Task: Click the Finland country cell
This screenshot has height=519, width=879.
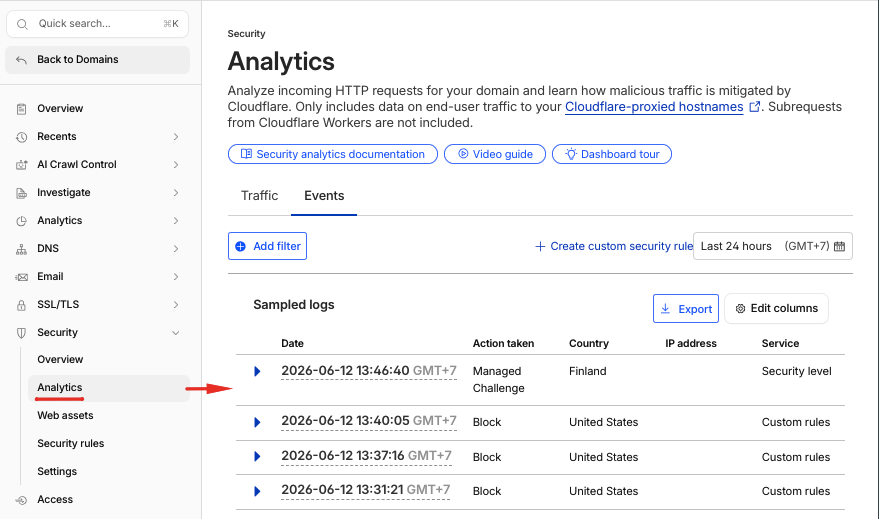Action: (587, 371)
